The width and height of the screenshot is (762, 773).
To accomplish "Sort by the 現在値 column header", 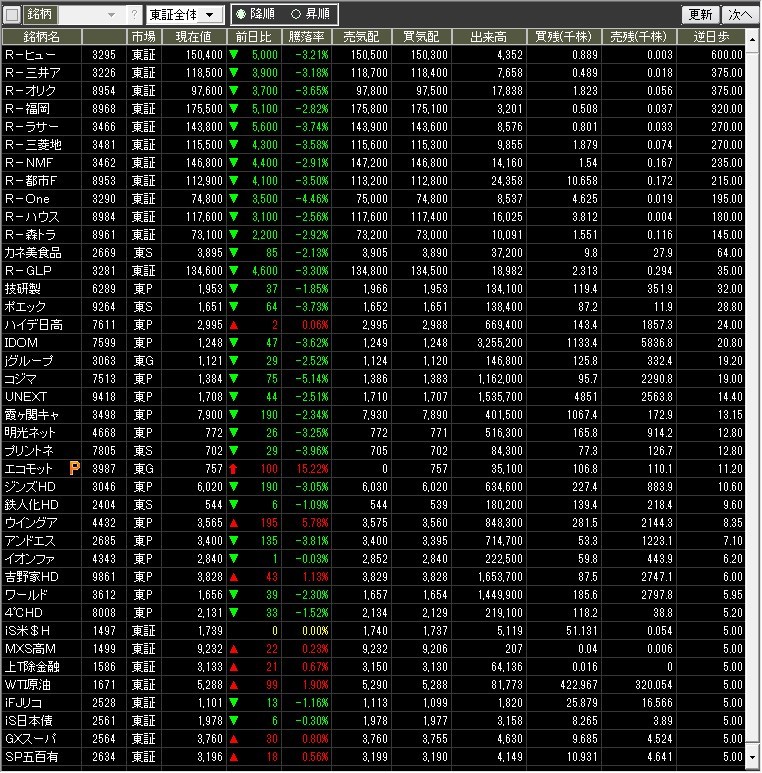I will pyautogui.click(x=194, y=36).
